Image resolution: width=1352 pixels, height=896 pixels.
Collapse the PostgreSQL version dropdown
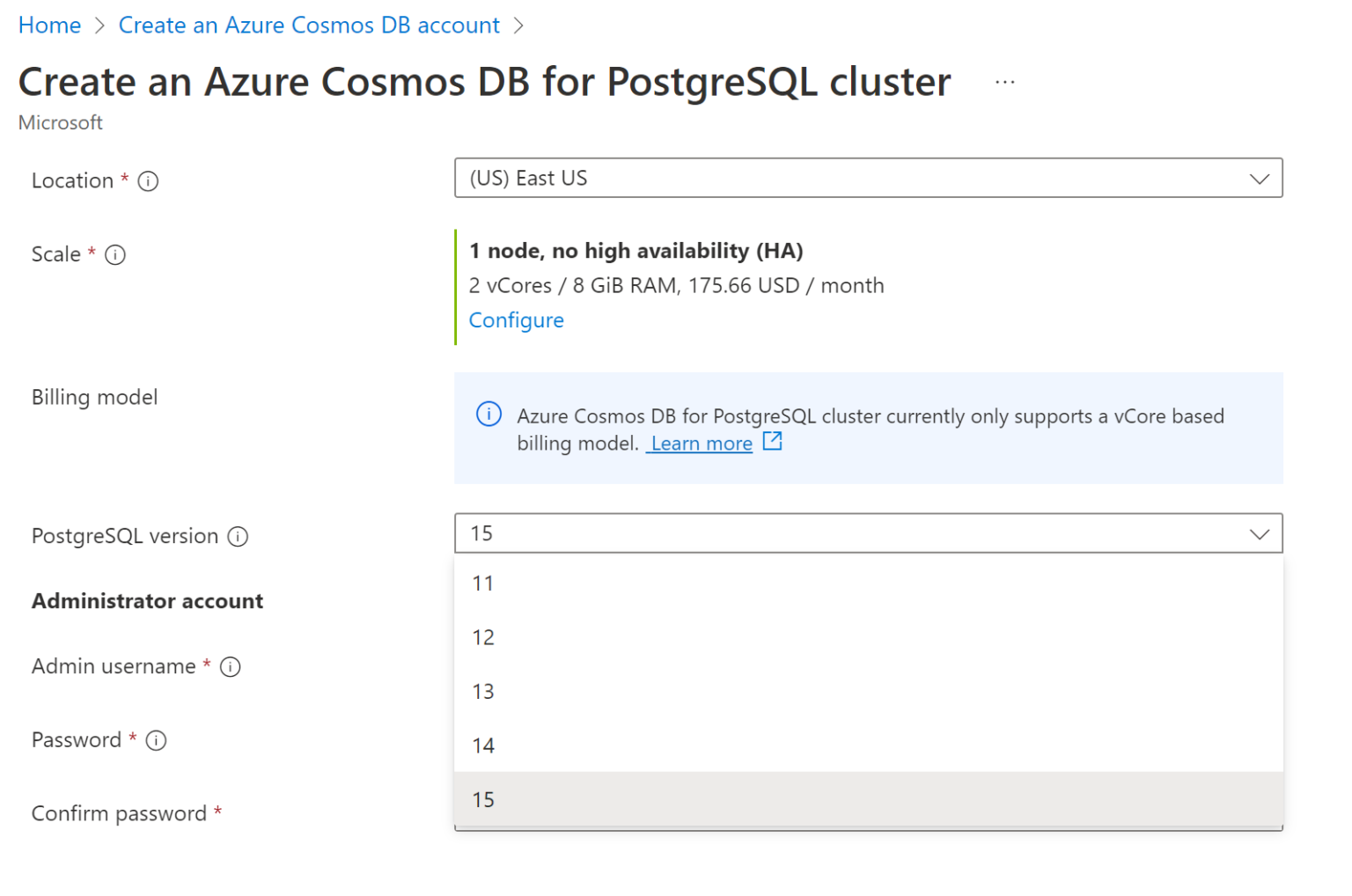[868, 533]
